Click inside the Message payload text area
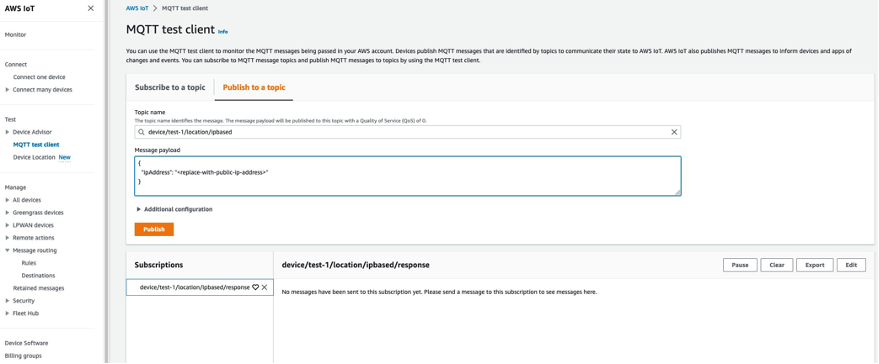Screen dimensions: 879x364 coord(408,176)
